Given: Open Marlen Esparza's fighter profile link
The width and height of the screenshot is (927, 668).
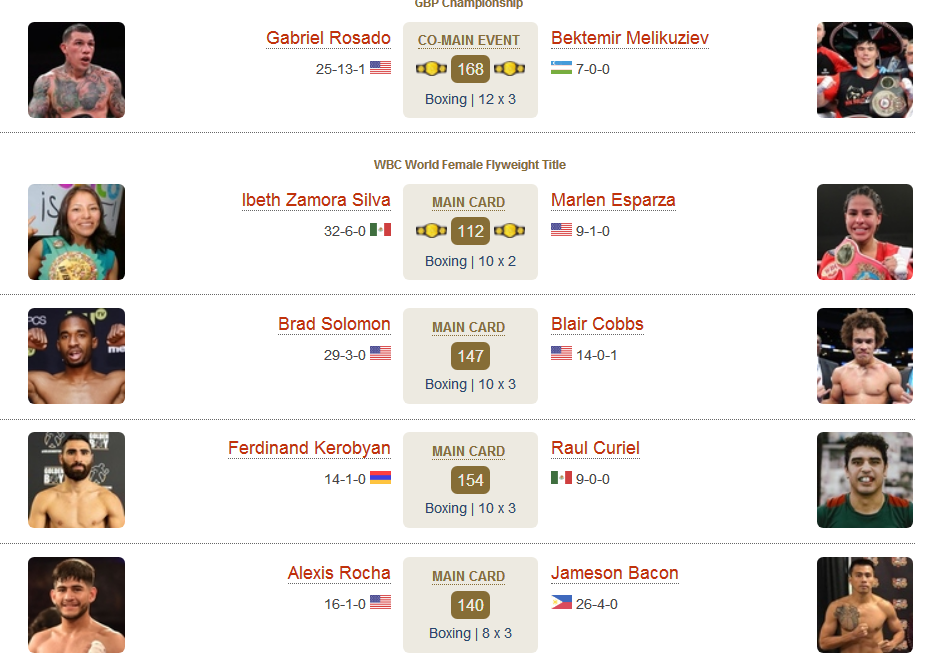Looking at the screenshot, I should coord(613,200).
